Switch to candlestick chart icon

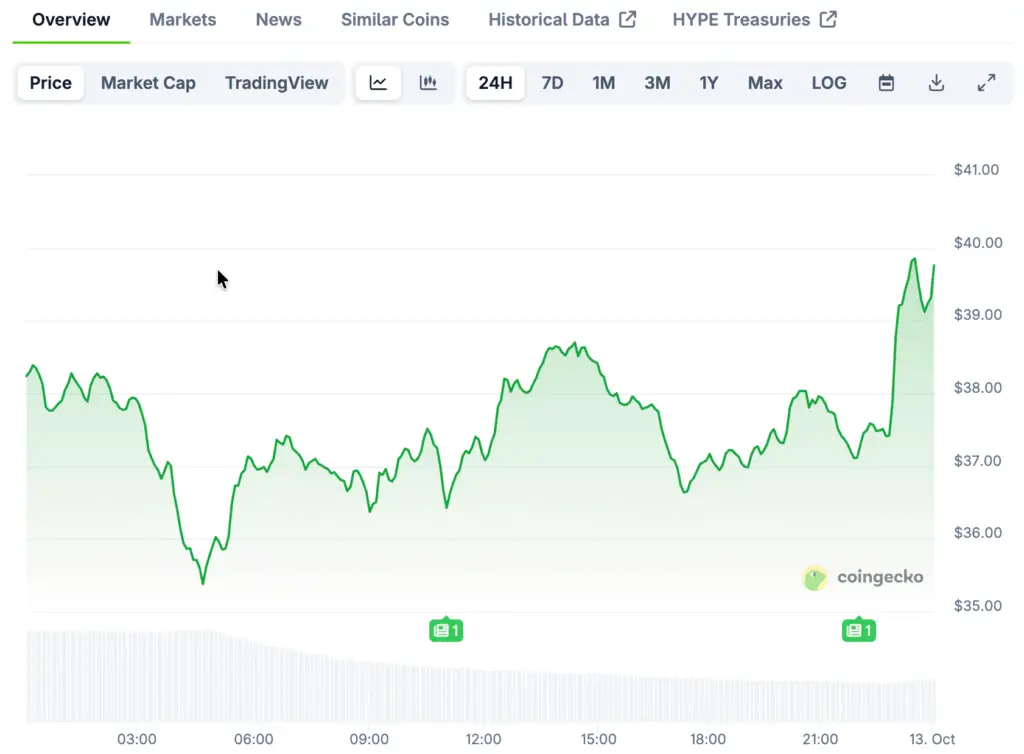428,83
